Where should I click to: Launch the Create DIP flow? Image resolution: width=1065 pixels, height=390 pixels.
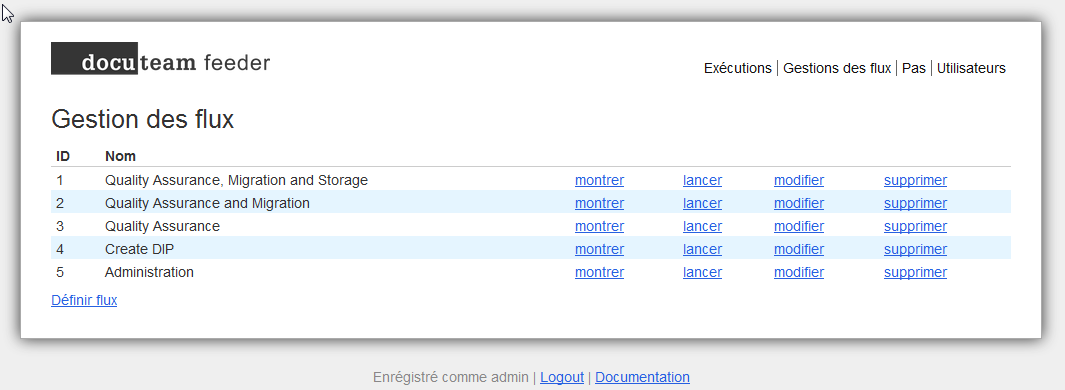click(x=702, y=249)
